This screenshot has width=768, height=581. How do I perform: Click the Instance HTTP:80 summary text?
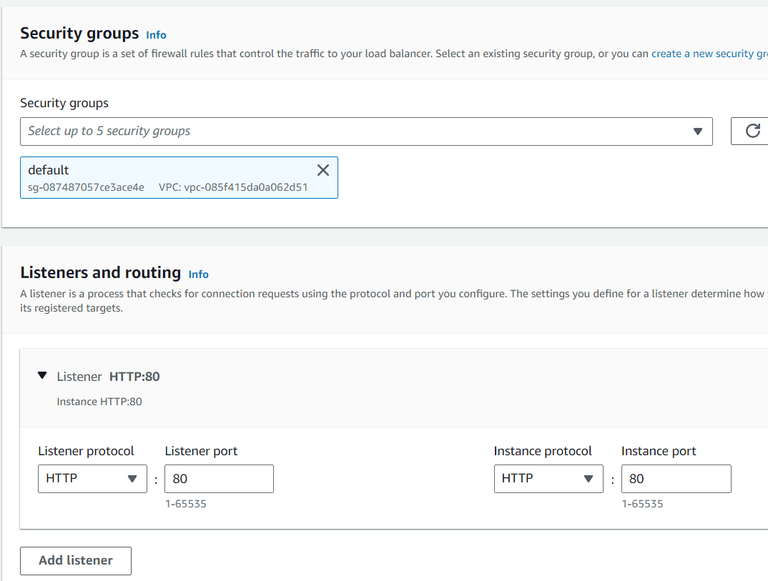pyautogui.click(x=99, y=401)
